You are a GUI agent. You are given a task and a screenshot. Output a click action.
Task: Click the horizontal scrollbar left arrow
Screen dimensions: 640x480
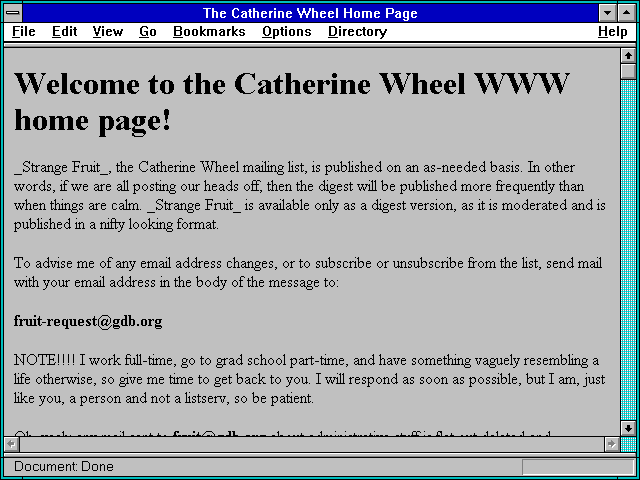click(x=12, y=444)
